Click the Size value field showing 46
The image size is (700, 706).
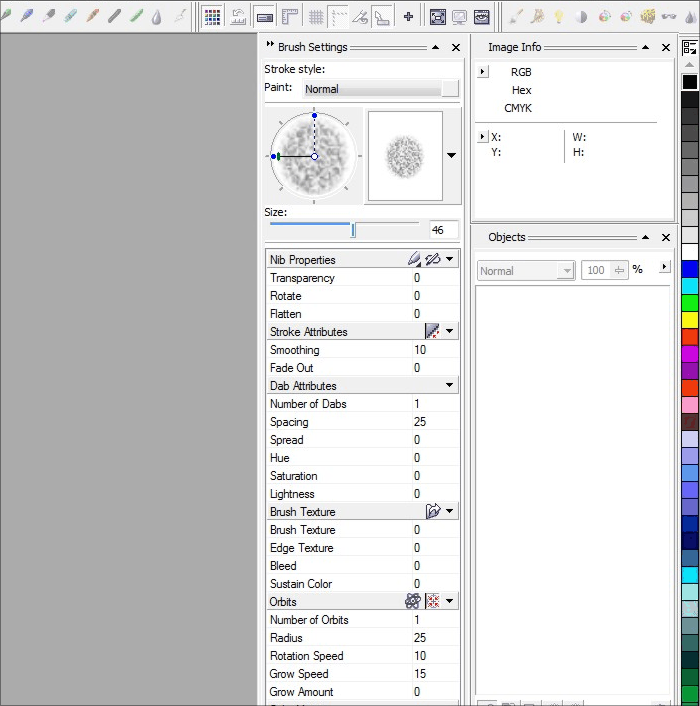(443, 230)
